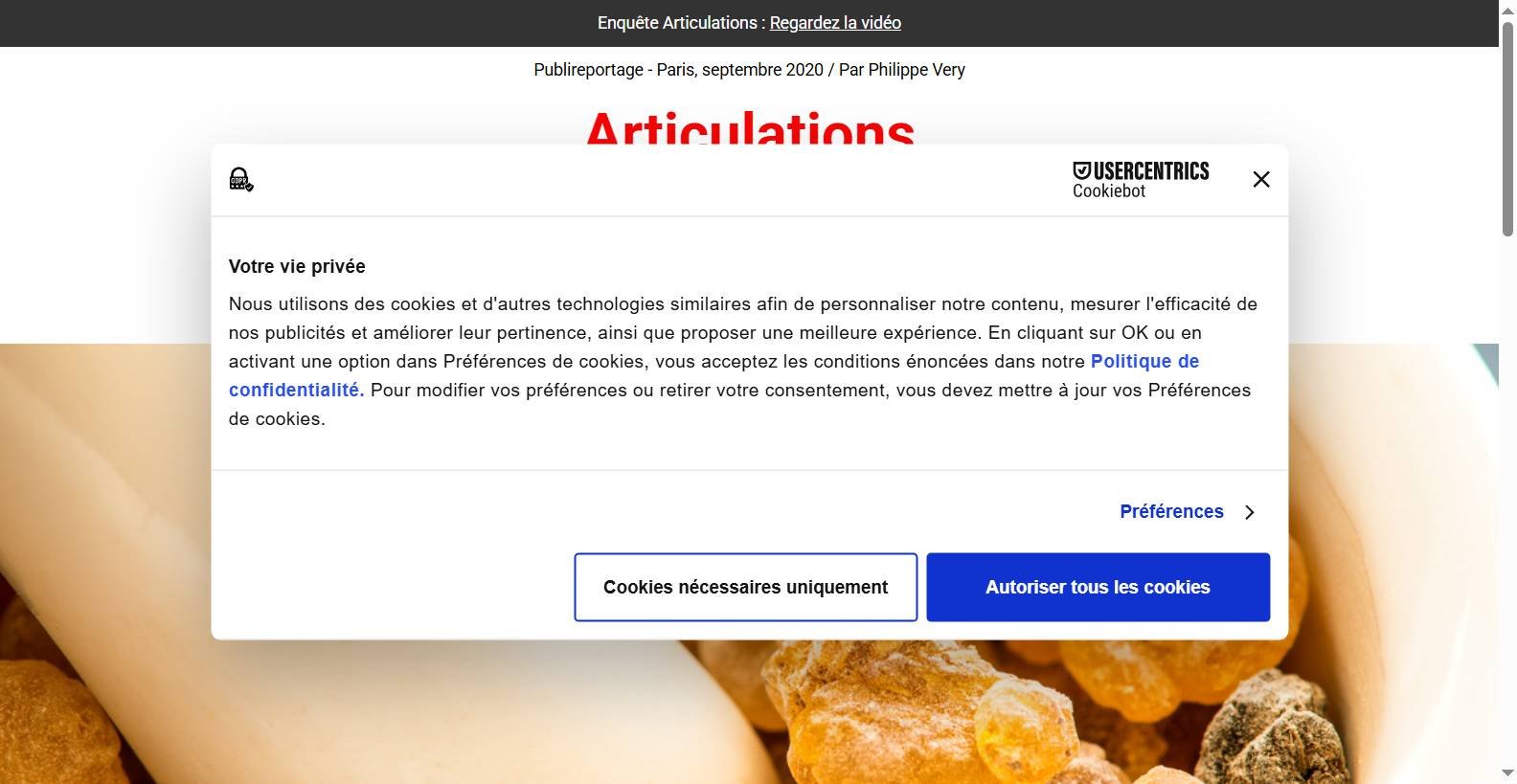1517x784 pixels.
Task: Expand Préférences using the chevron arrow
Action: [x=1249, y=512]
